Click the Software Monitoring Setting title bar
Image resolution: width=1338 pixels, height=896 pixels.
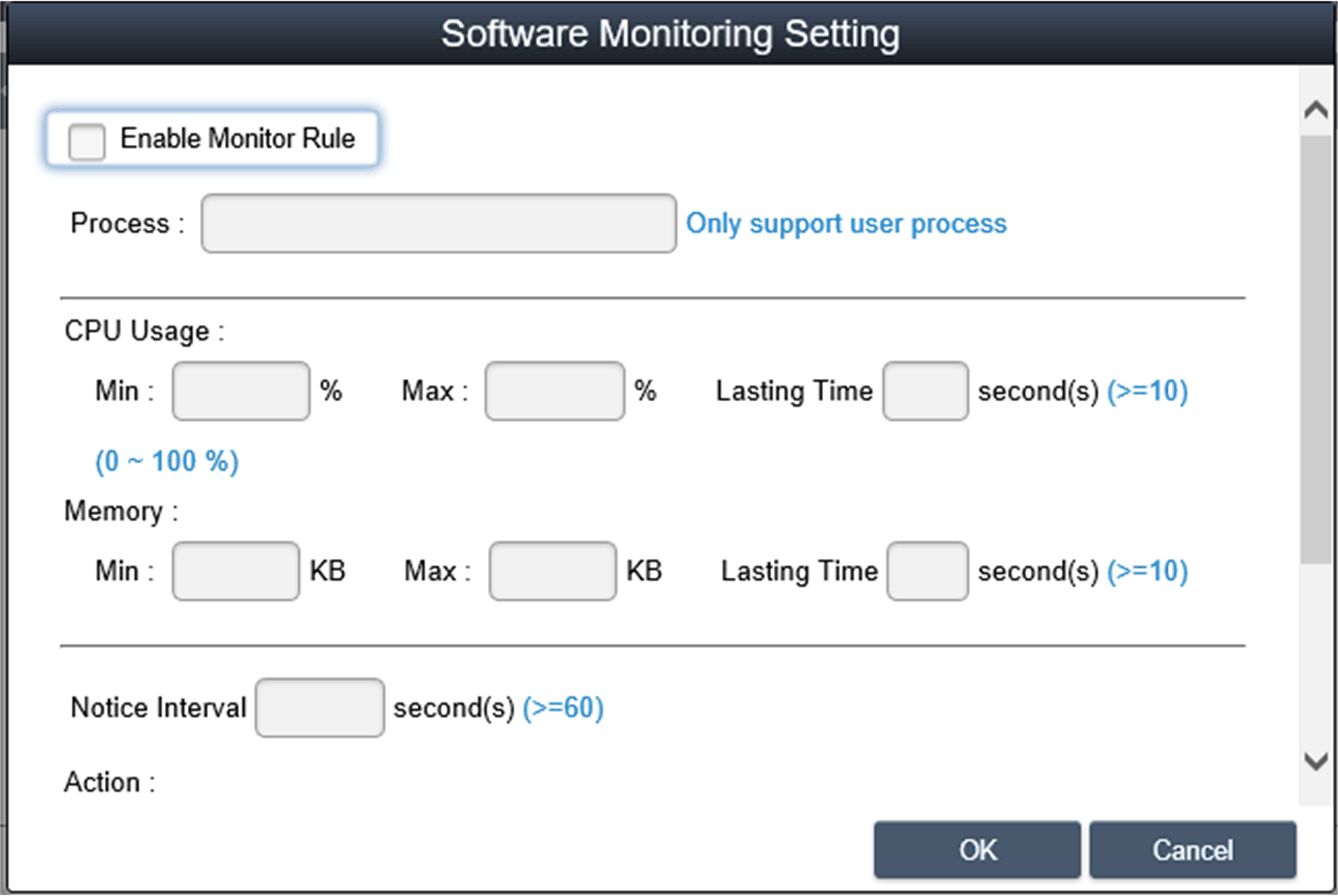pyautogui.click(x=669, y=33)
